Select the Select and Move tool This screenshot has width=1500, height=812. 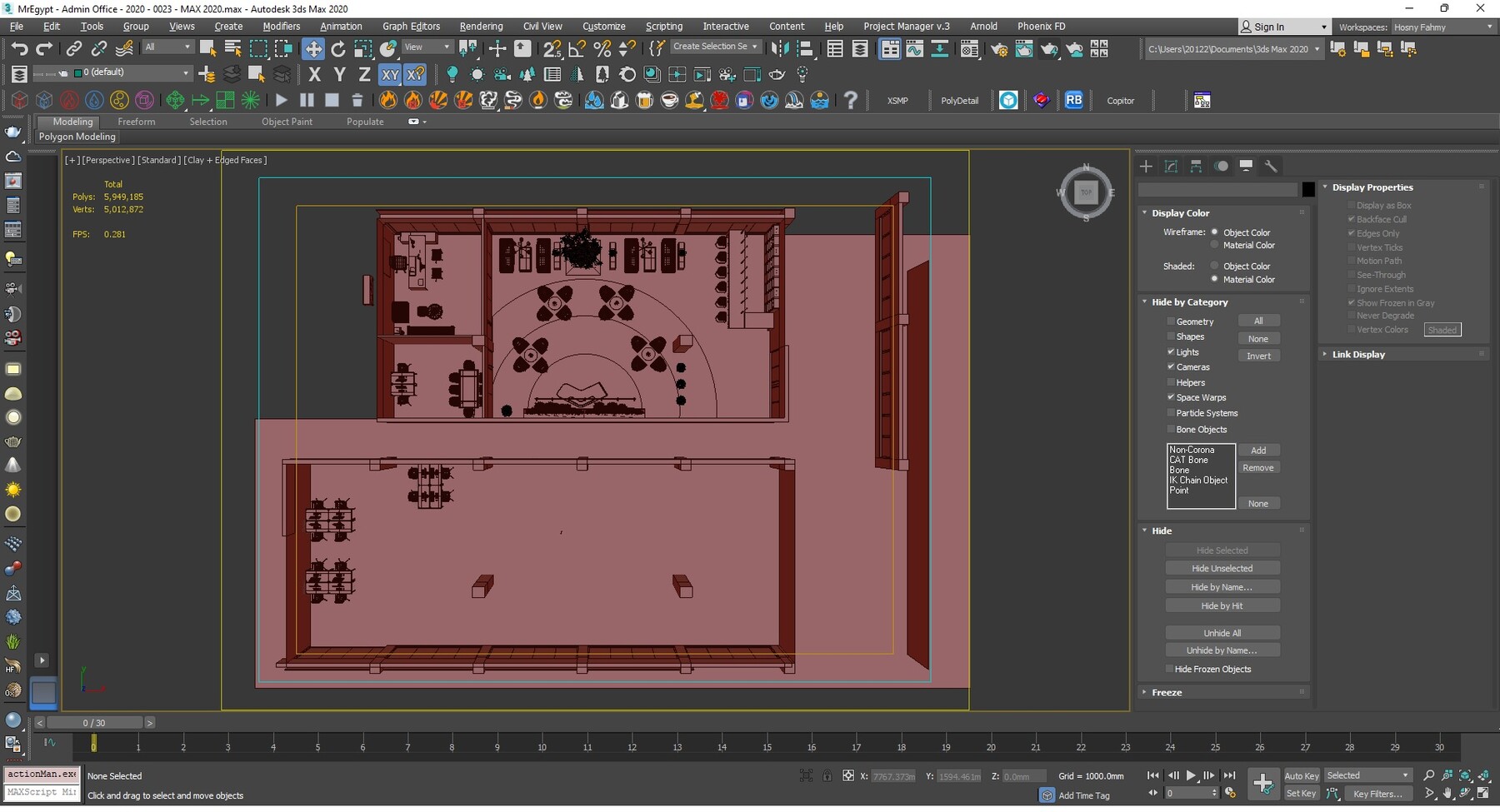pos(313,48)
